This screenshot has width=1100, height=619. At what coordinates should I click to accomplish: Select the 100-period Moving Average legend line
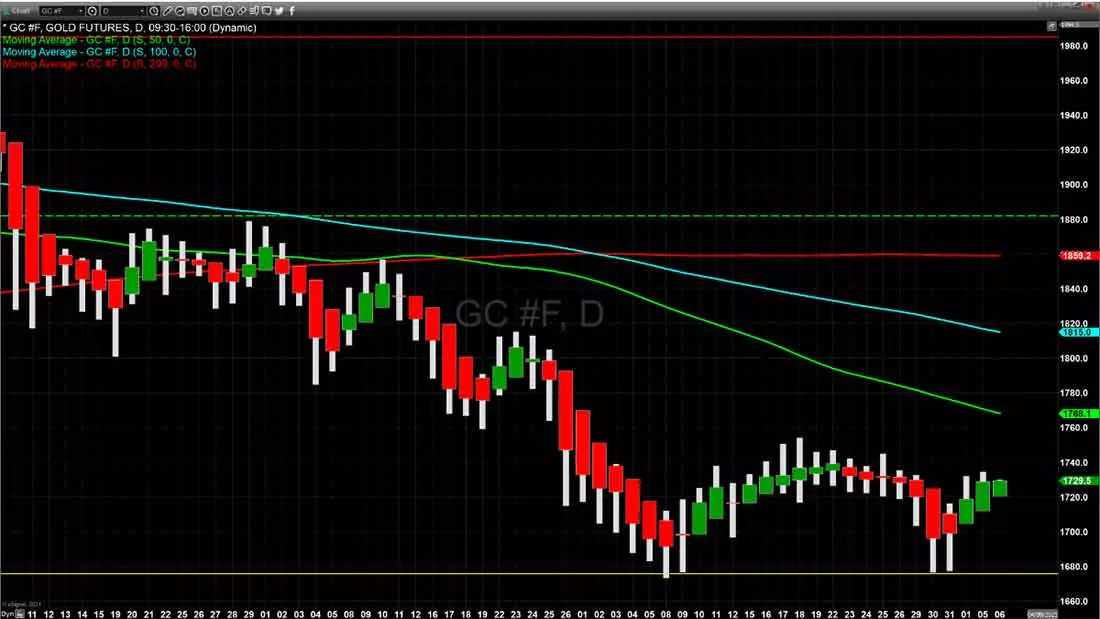coord(99,52)
